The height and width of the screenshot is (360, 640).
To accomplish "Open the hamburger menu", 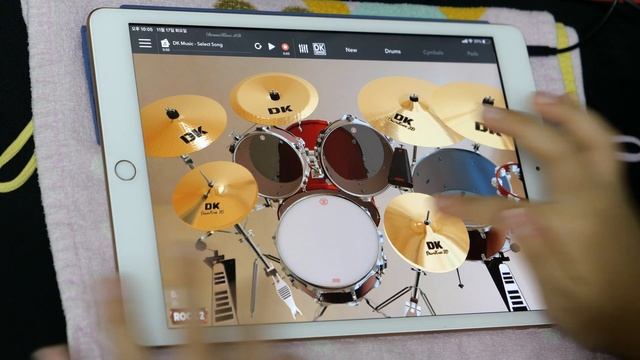I will tap(144, 43).
